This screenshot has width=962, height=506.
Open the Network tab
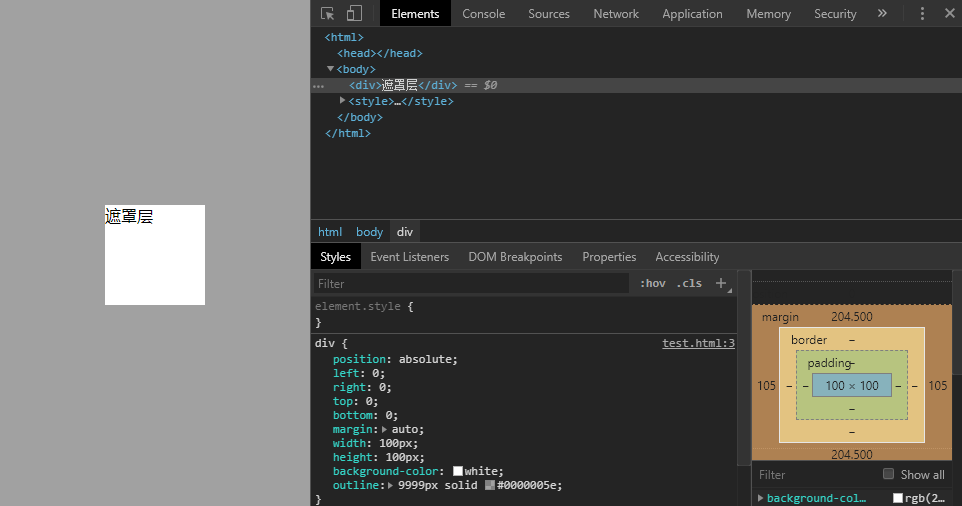click(x=616, y=13)
